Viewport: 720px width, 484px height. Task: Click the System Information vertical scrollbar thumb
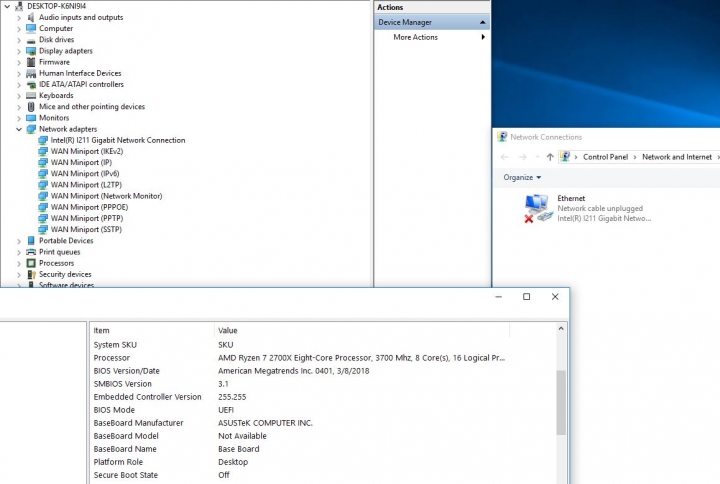(x=561, y=402)
